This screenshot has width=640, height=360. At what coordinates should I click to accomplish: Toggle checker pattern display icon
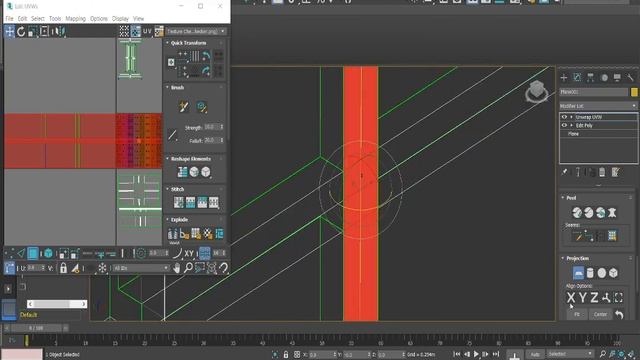coord(124,31)
